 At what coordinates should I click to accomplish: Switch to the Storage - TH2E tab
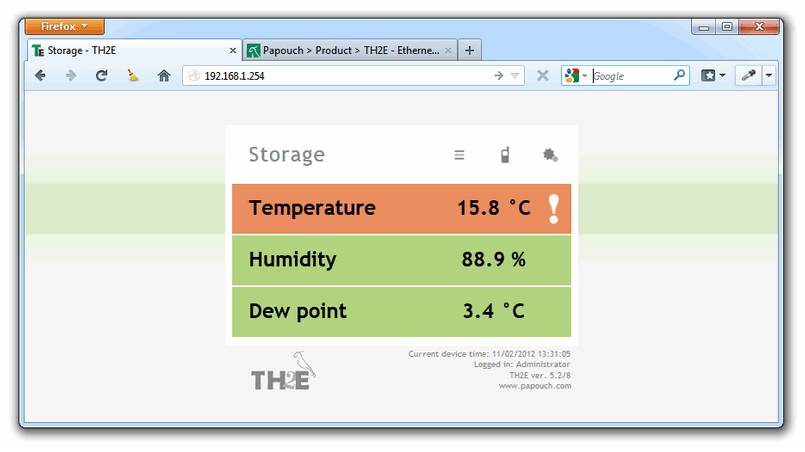pos(134,50)
